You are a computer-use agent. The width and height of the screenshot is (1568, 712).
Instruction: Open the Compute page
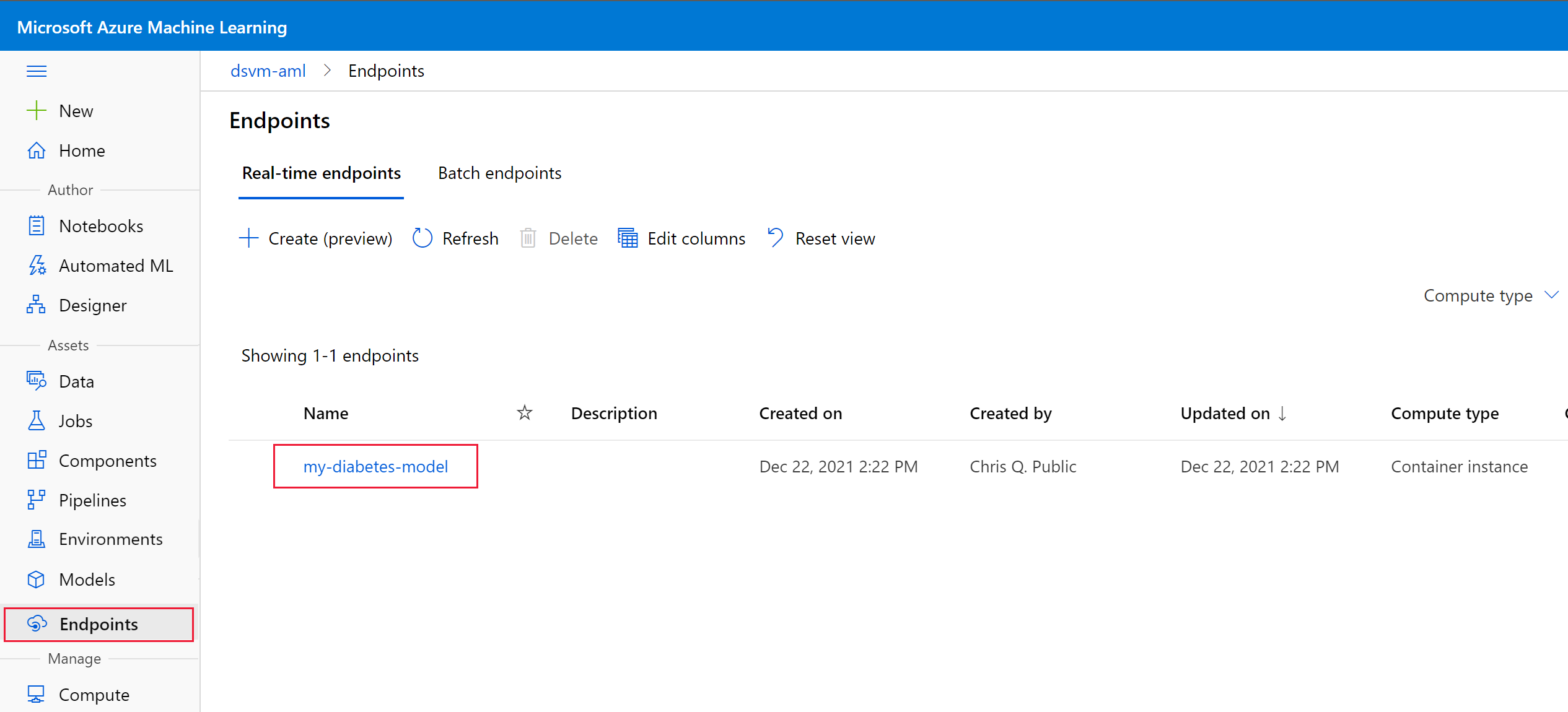94,695
